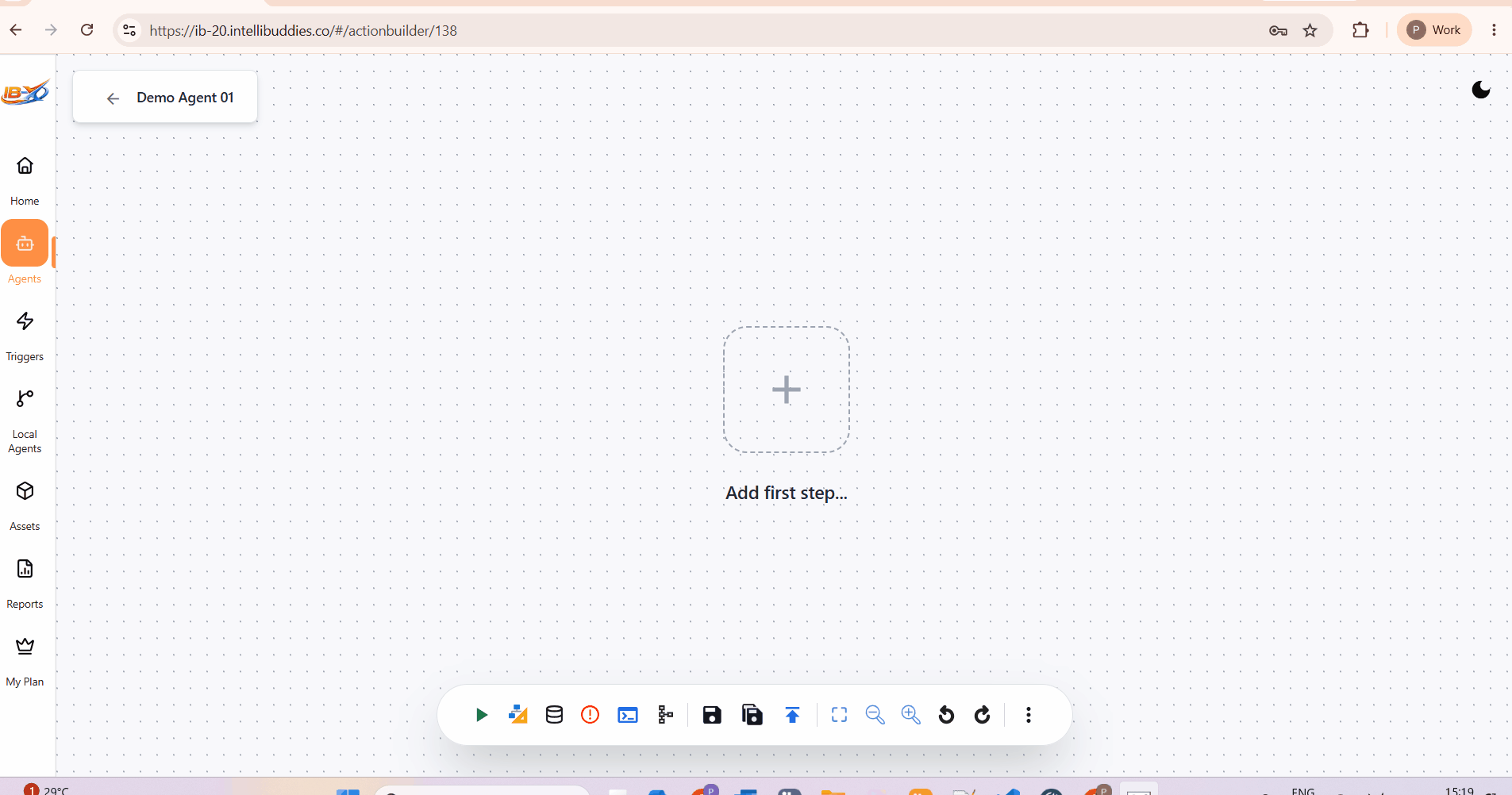
Task: Toggle dark mode with the moon icon
Action: 1481,90
